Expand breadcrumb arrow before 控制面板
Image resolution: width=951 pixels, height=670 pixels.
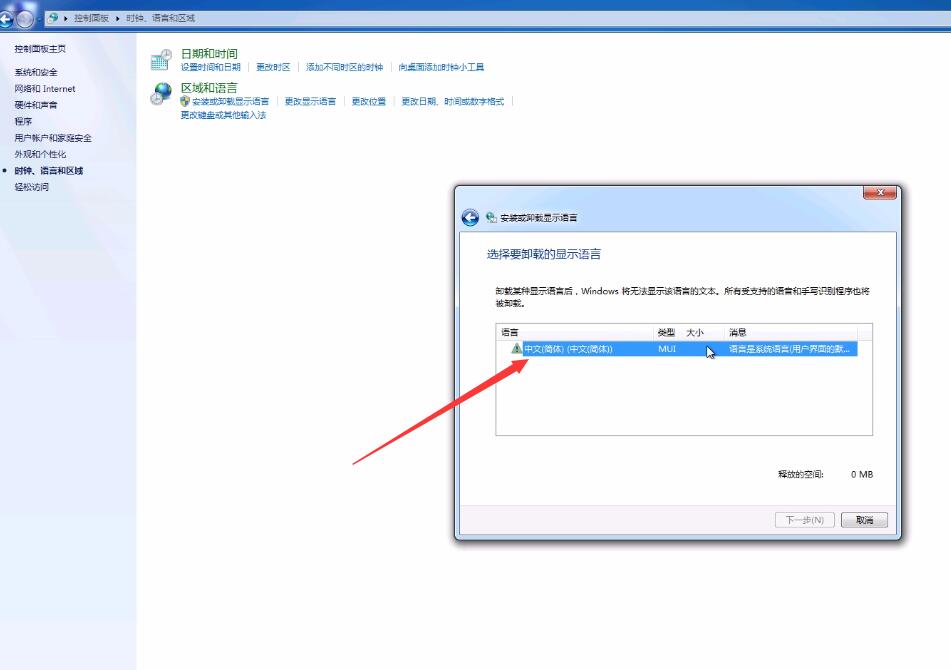pyautogui.click(x=66, y=18)
